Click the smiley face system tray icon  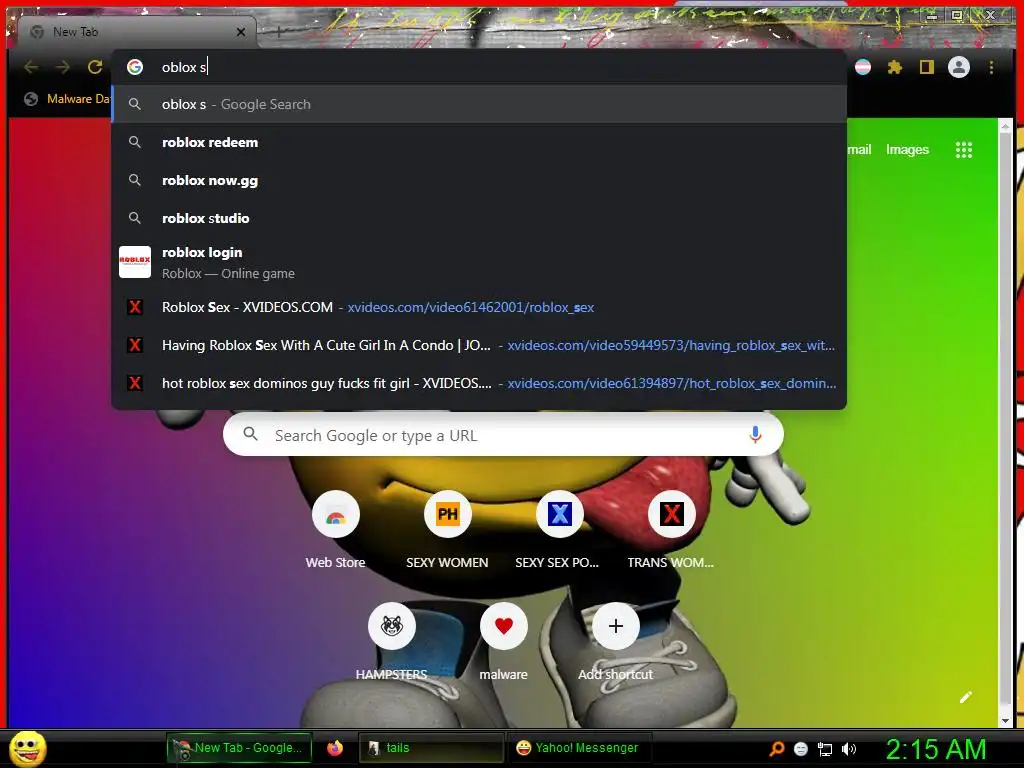[x=801, y=749]
